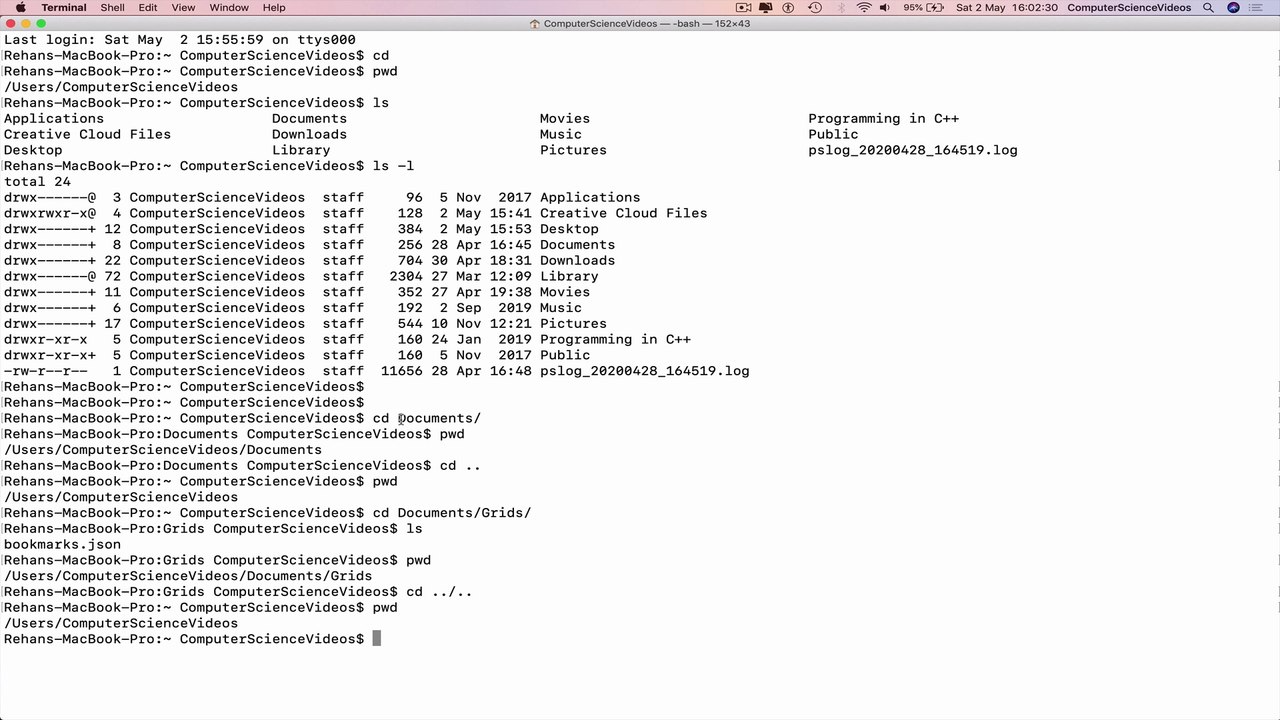Open the Time Machine menu bar icon
This screenshot has height=720, width=1280.
815,7
